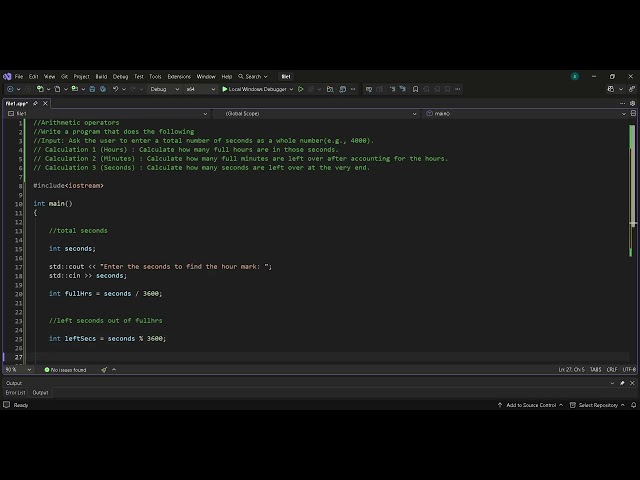Click the Navigate Backward toolbar icon

click(10, 89)
